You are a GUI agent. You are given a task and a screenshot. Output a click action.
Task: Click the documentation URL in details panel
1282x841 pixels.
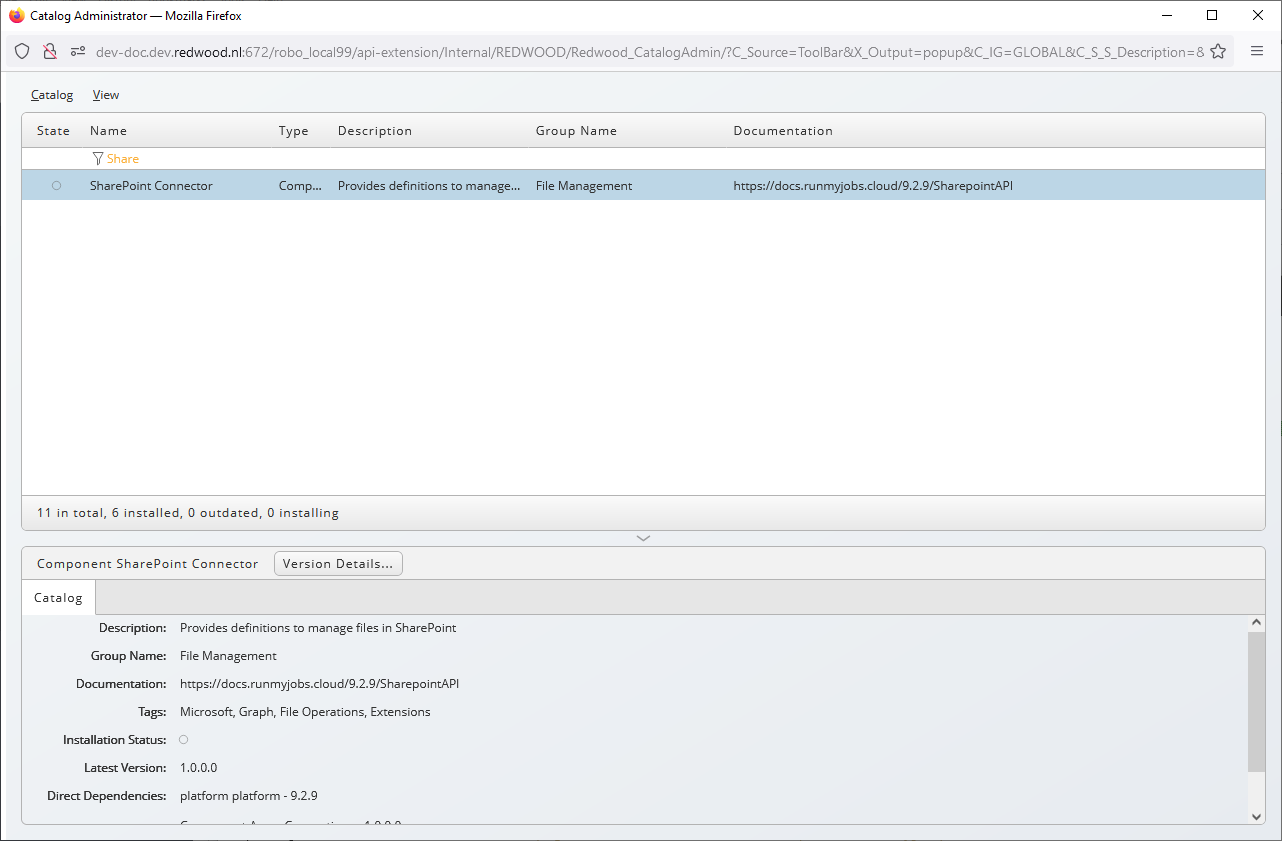coord(319,684)
